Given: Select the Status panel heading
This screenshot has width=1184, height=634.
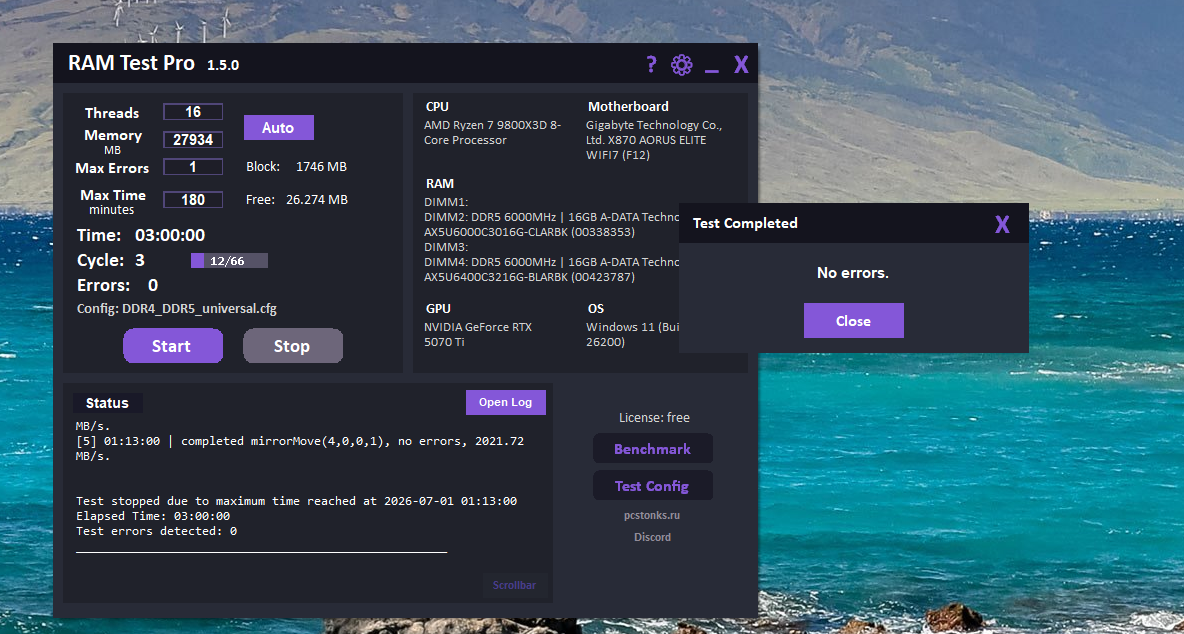Looking at the screenshot, I should click(107, 403).
